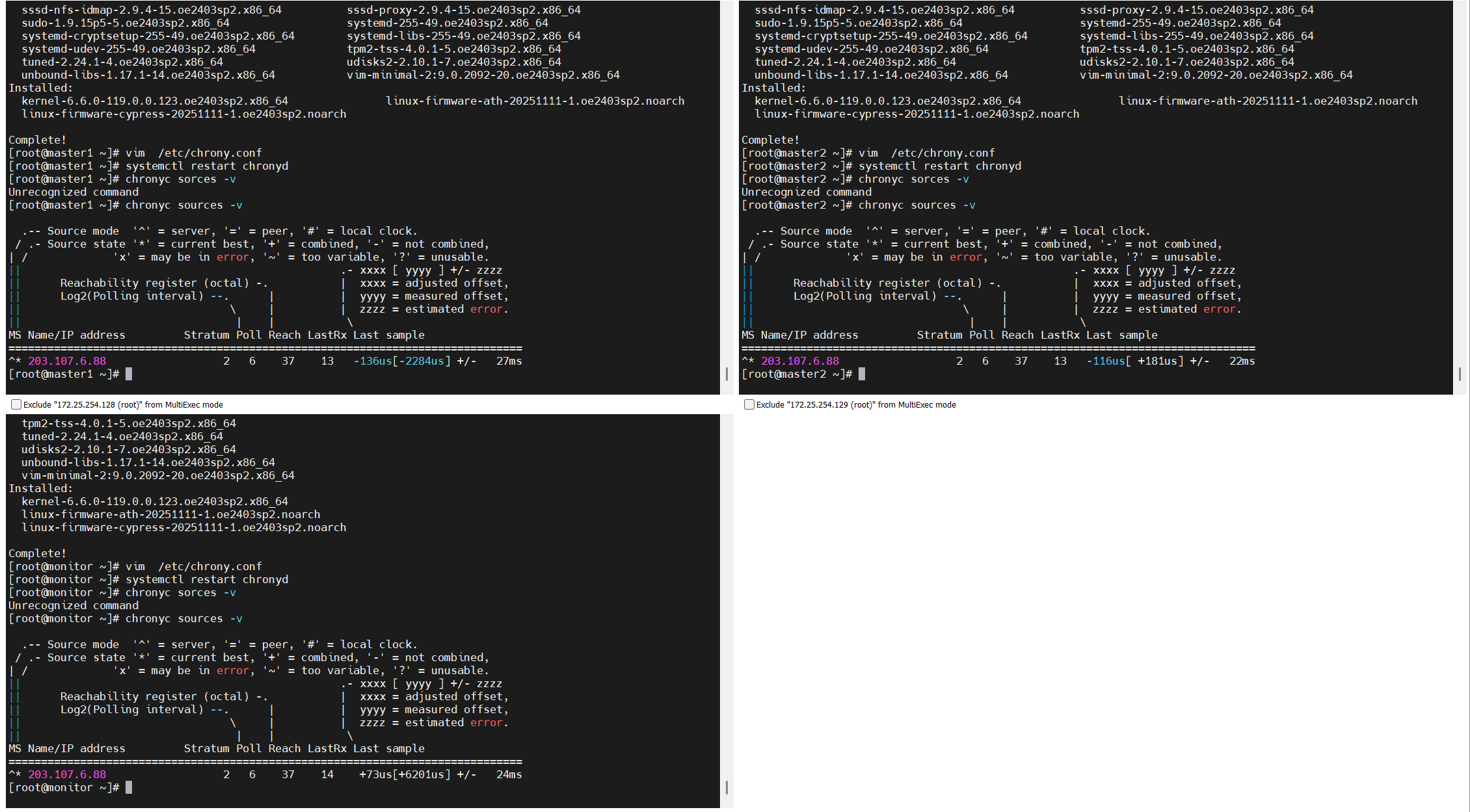1470x812 pixels.
Task: Check Exclude 172.25.254.129 from MultiExec mode
Action: click(749, 404)
